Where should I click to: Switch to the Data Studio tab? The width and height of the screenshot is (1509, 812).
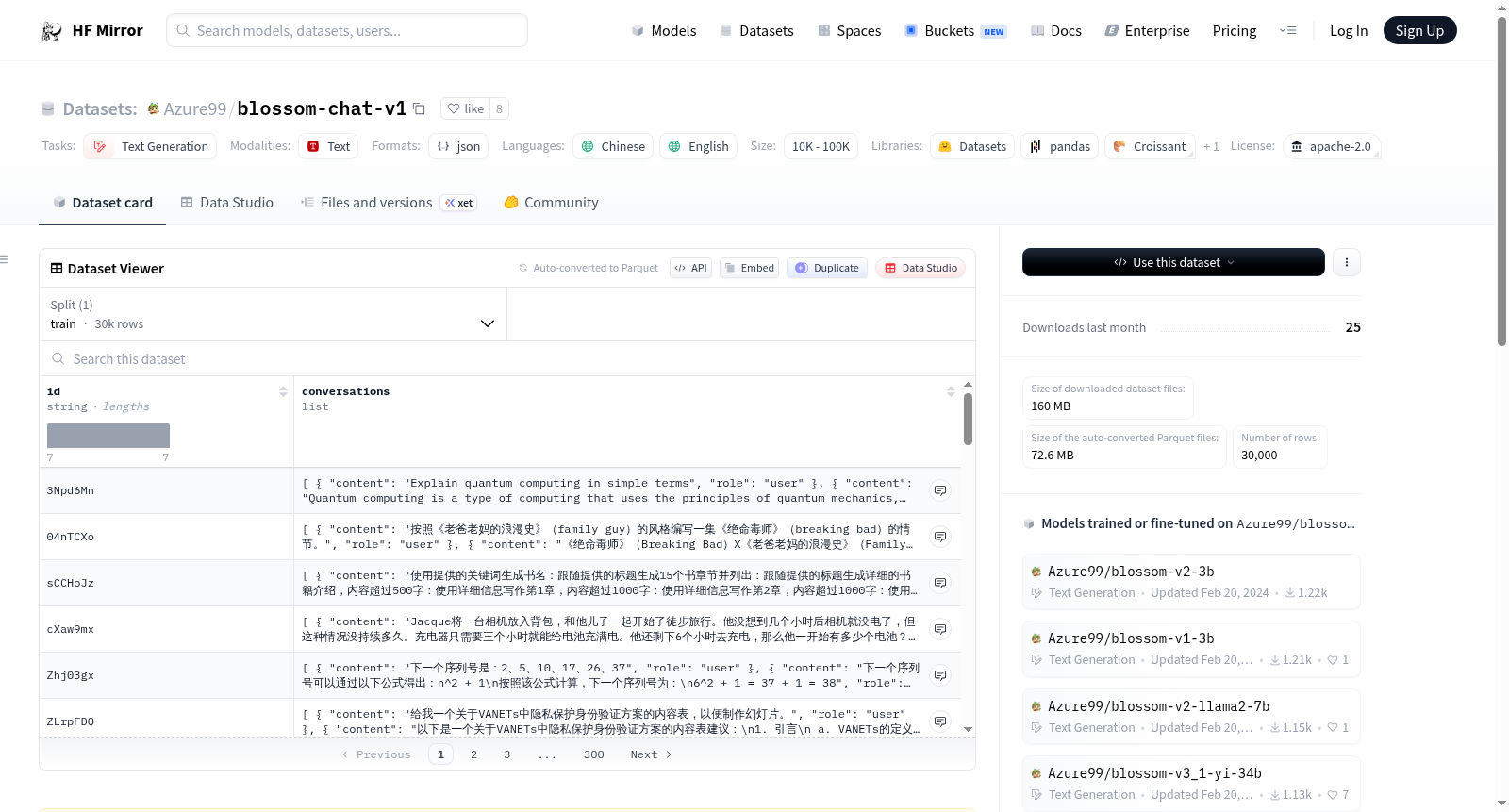click(x=227, y=202)
